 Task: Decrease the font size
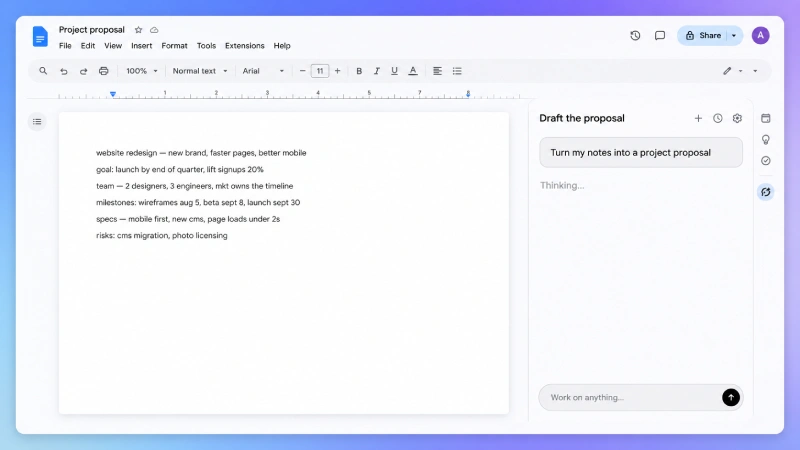click(303, 71)
